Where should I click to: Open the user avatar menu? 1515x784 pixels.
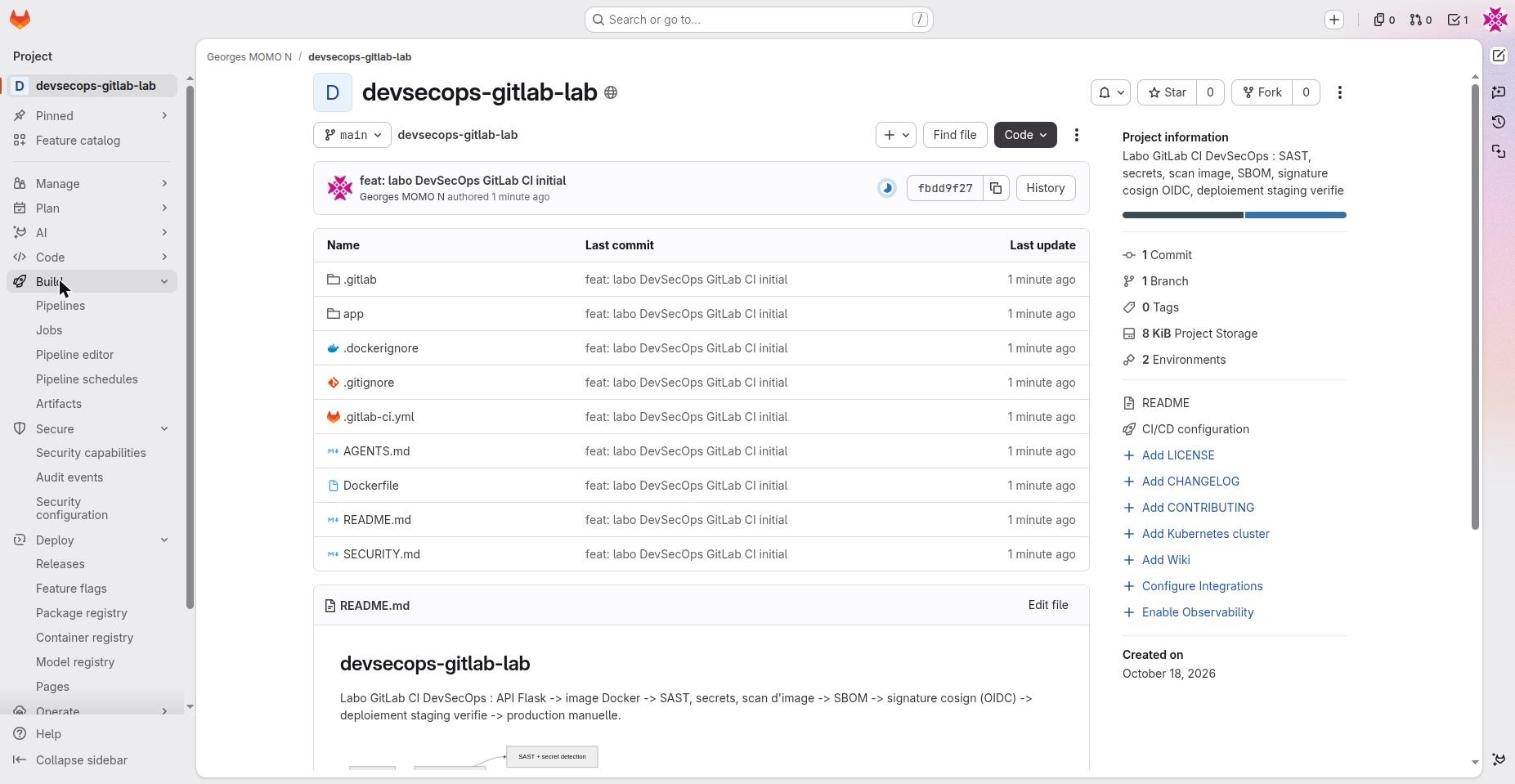[x=1495, y=19]
